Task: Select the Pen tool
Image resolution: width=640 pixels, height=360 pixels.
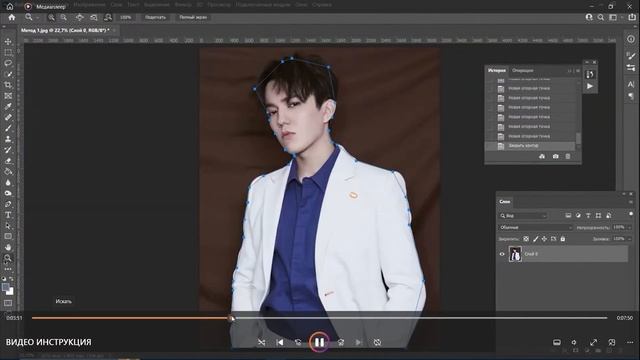Action: tap(8, 204)
